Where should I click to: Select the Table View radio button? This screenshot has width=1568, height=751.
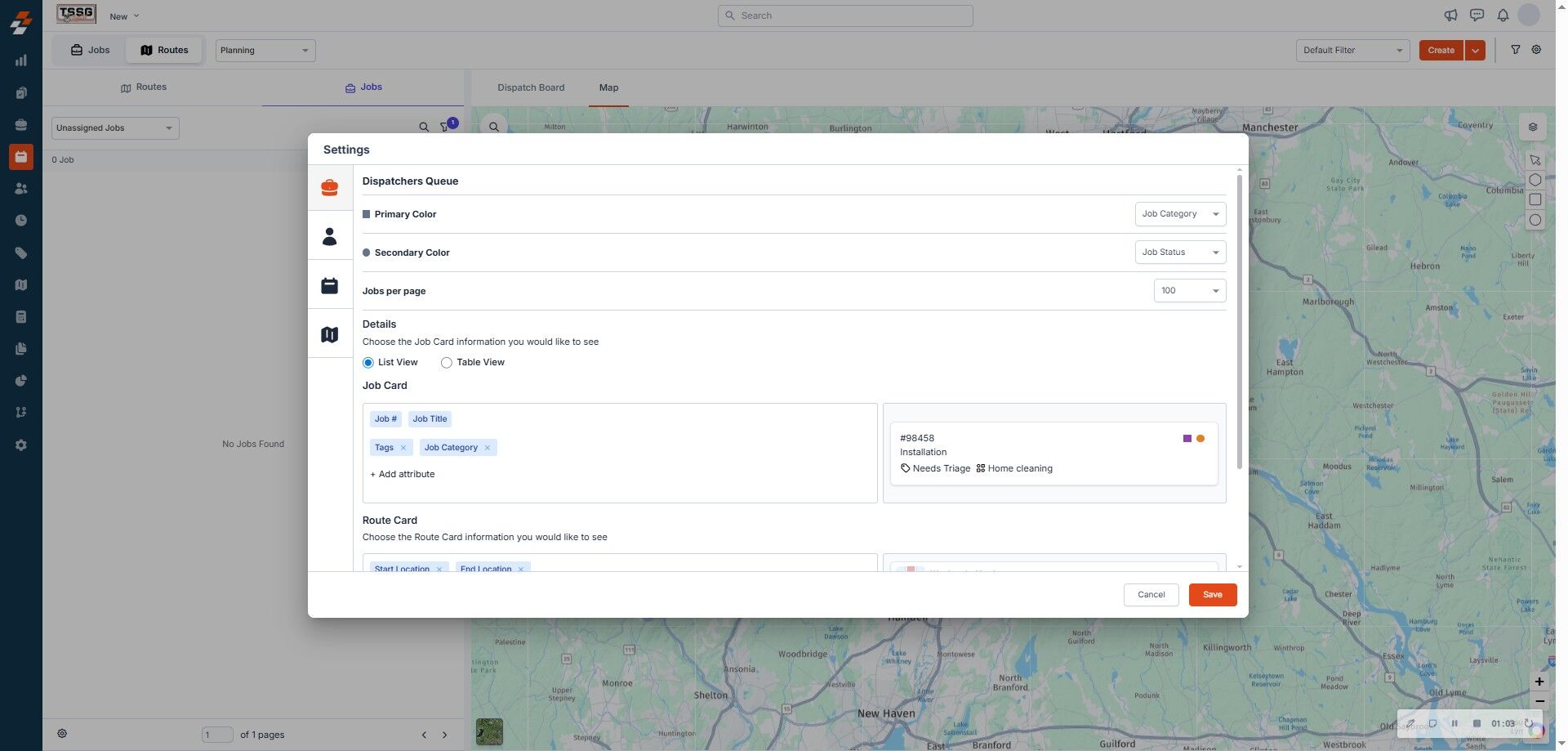click(447, 363)
